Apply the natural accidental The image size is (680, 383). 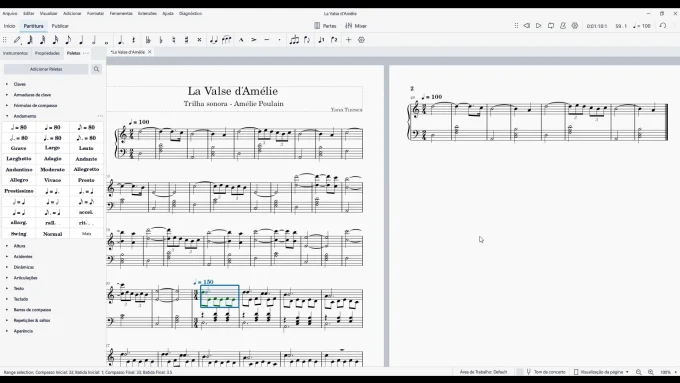173,40
